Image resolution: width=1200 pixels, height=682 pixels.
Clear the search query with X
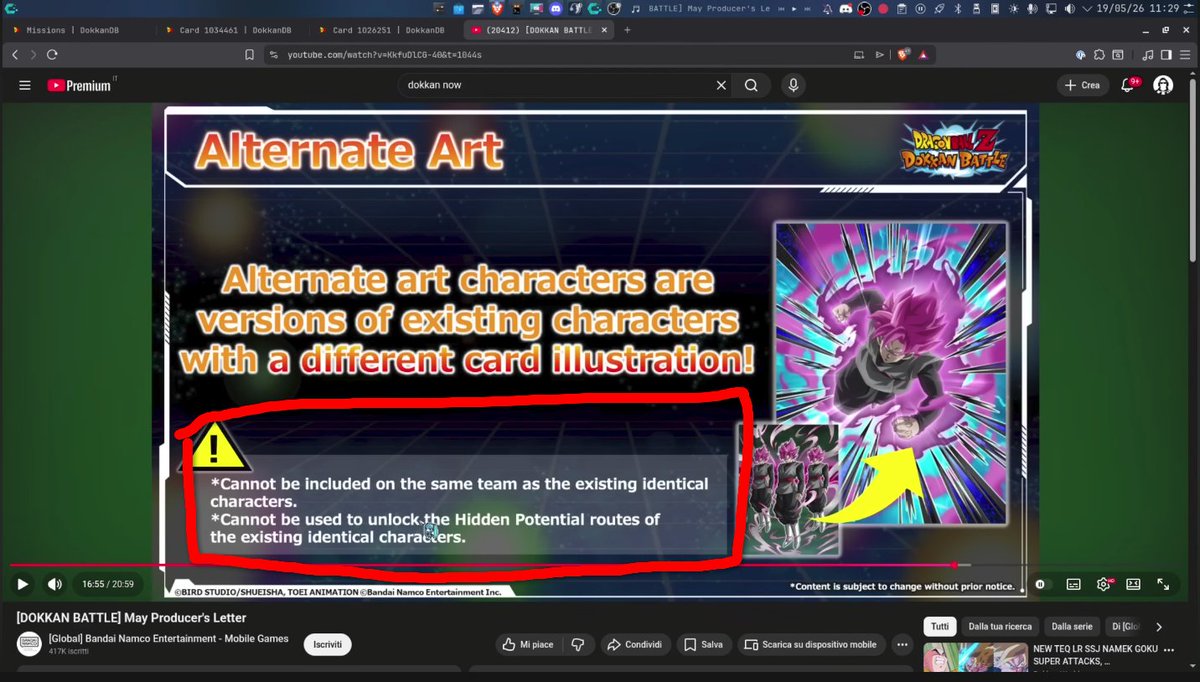click(x=721, y=85)
